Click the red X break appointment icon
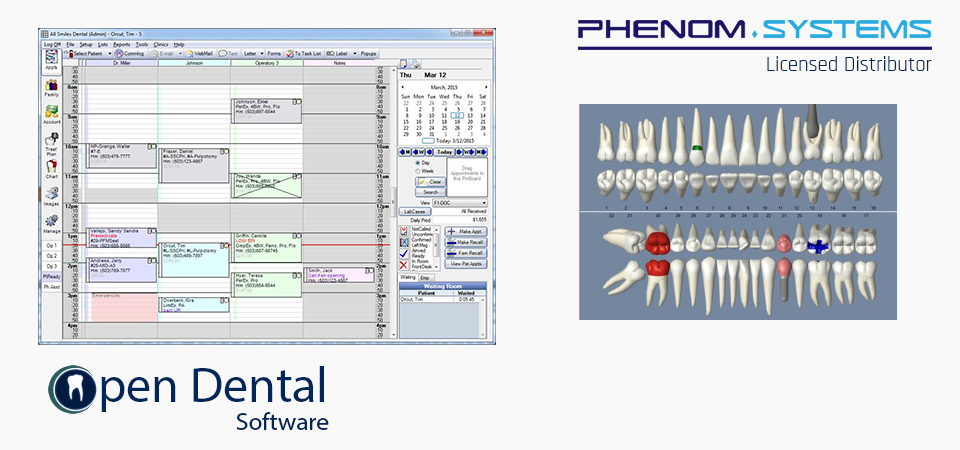 tap(403, 265)
